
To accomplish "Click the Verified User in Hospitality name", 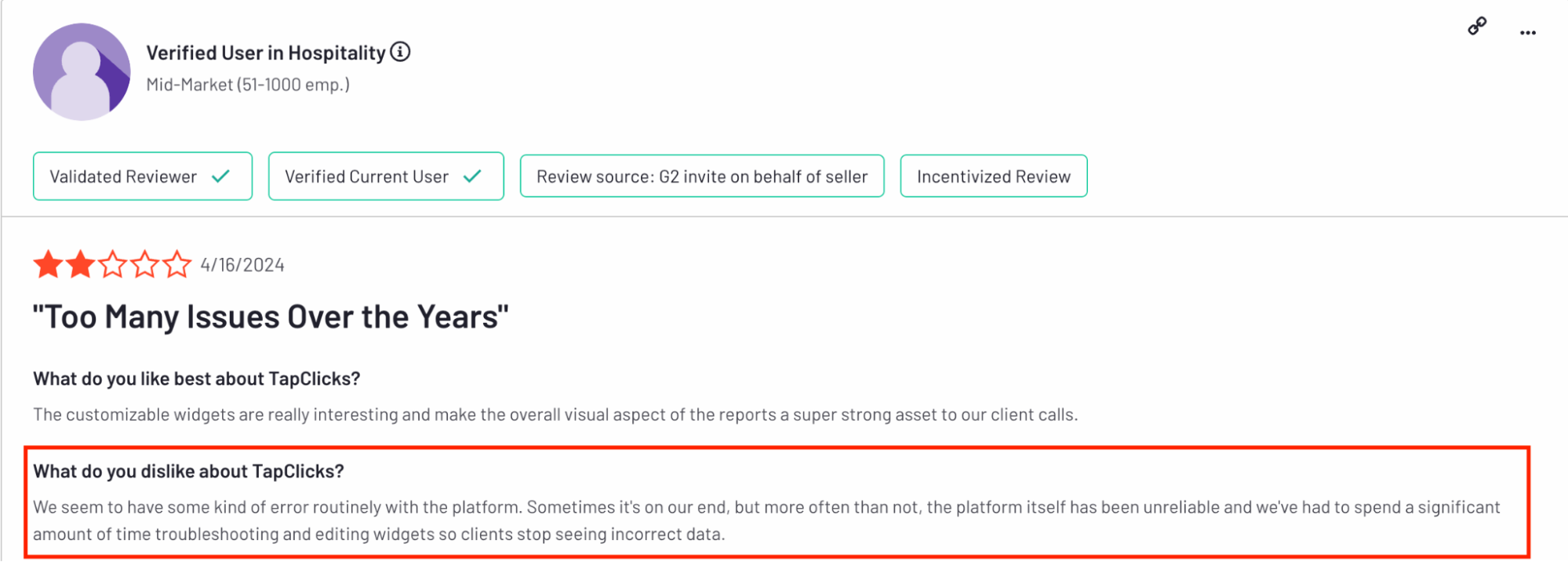I will [x=267, y=53].
